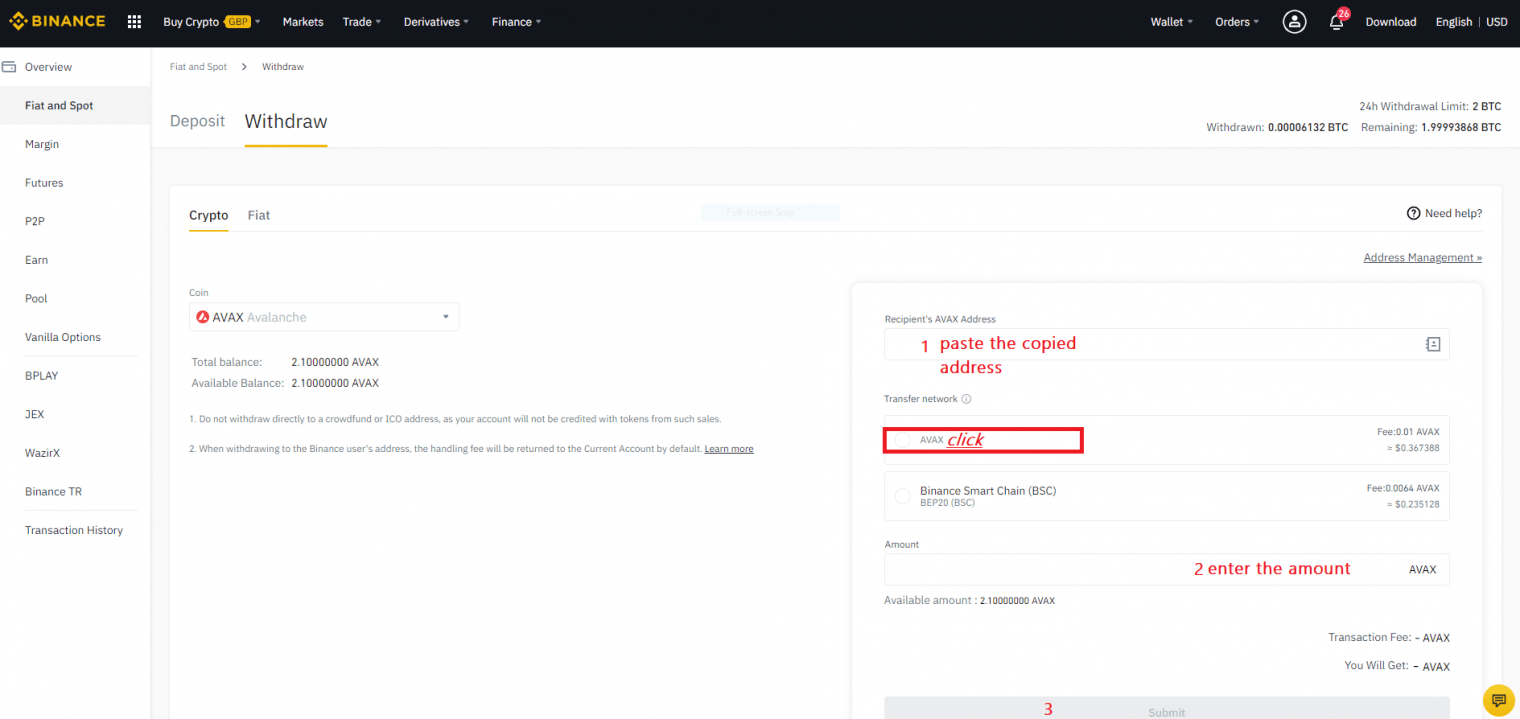1520x719 pixels.
Task: Open the notifications bell icon
Action: coord(1337,21)
